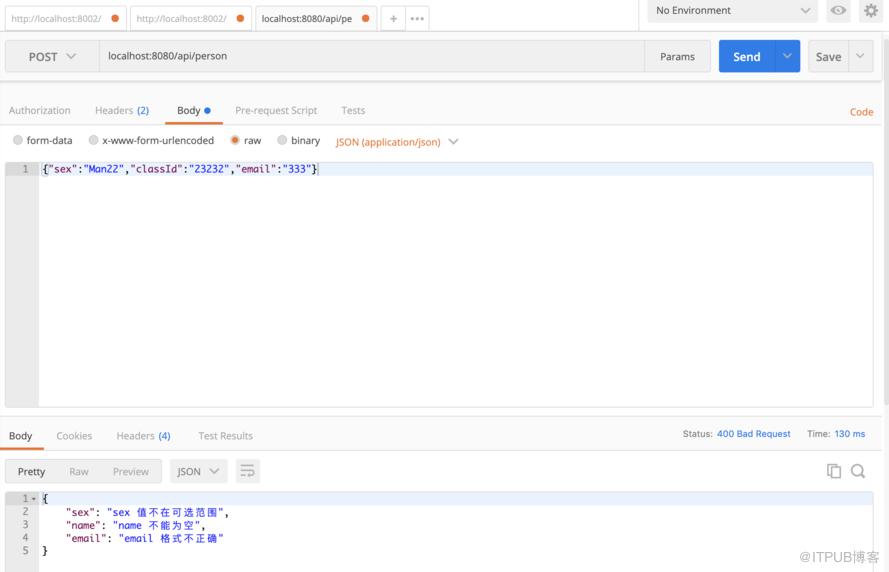
Task: Switch to the request Headers (2) tab
Action: click(x=122, y=111)
